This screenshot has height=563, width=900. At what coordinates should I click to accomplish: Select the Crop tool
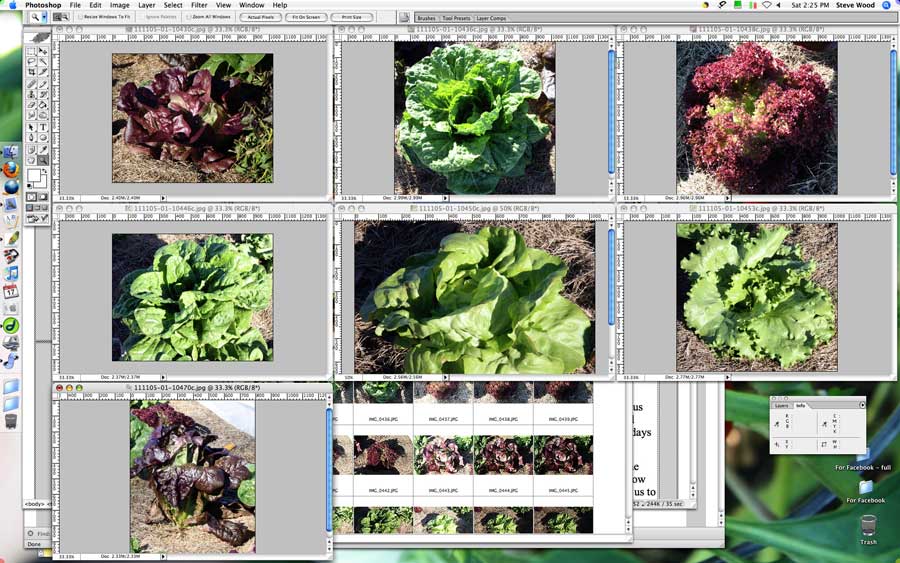32,72
